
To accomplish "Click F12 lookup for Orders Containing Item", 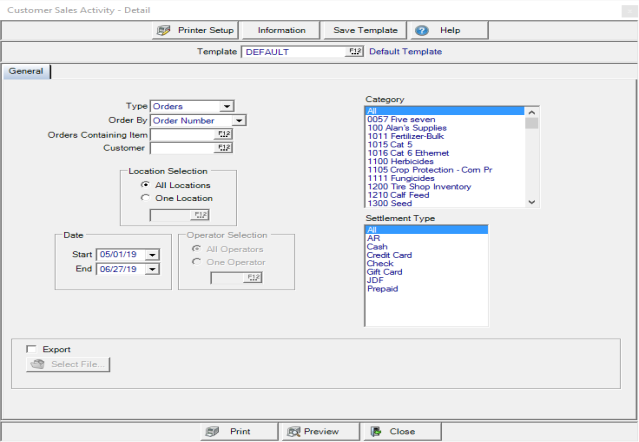I will pyautogui.click(x=224, y=134).
